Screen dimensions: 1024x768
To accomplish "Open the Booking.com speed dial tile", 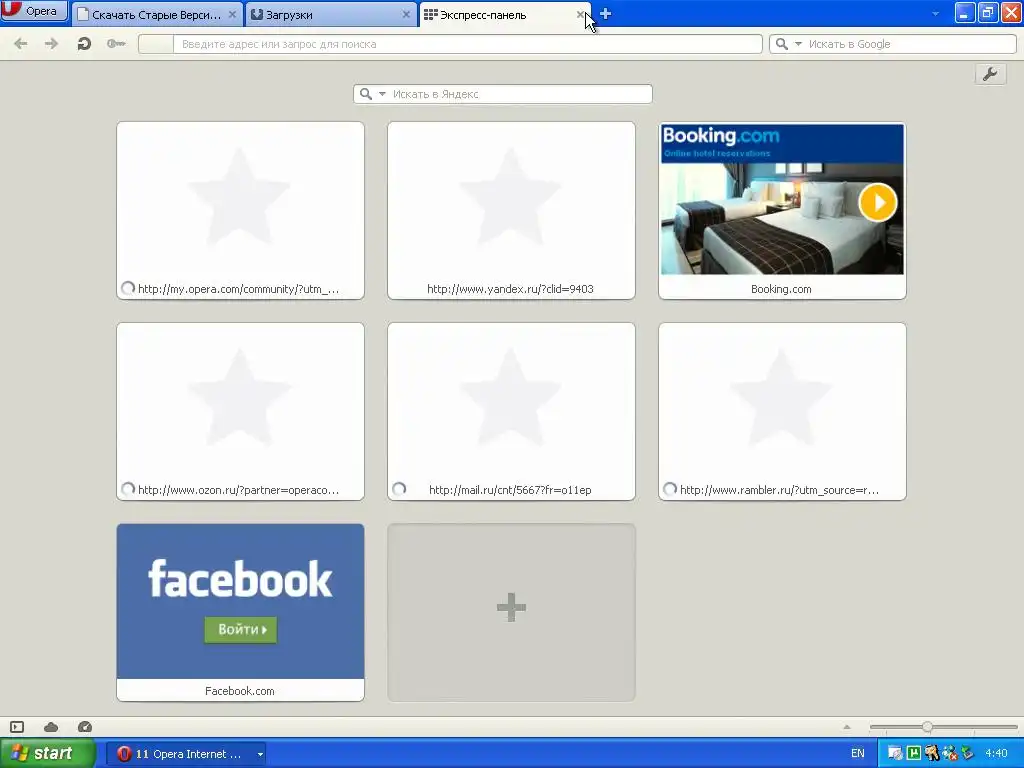I will click(x=782, y=210).
